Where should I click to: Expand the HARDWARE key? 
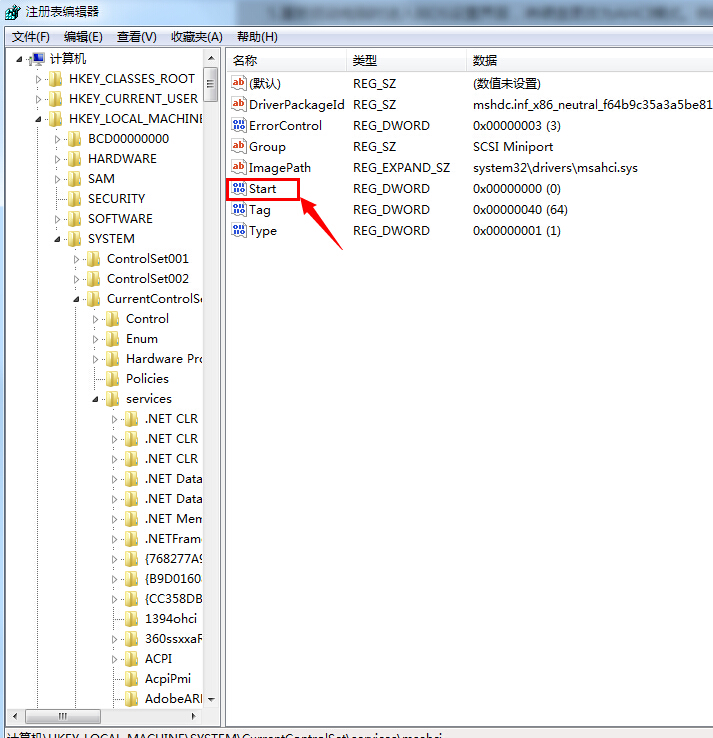57,159
